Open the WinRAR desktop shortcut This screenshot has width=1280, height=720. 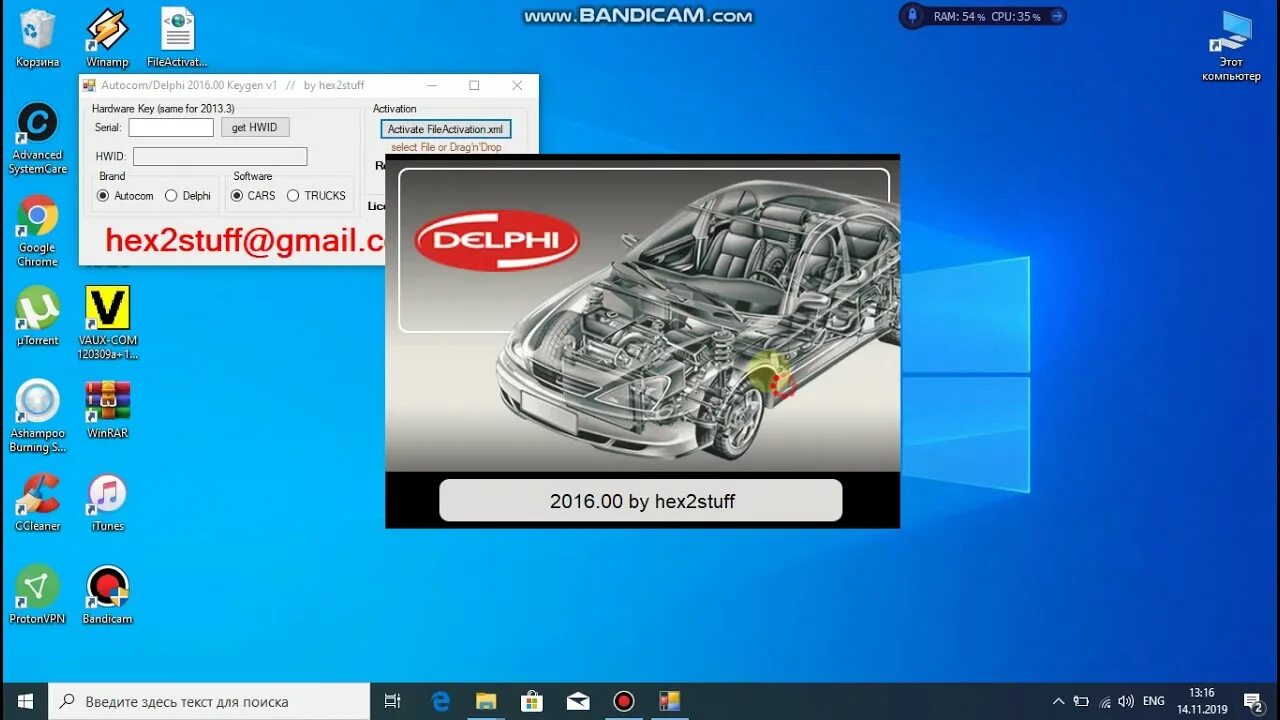107,410
